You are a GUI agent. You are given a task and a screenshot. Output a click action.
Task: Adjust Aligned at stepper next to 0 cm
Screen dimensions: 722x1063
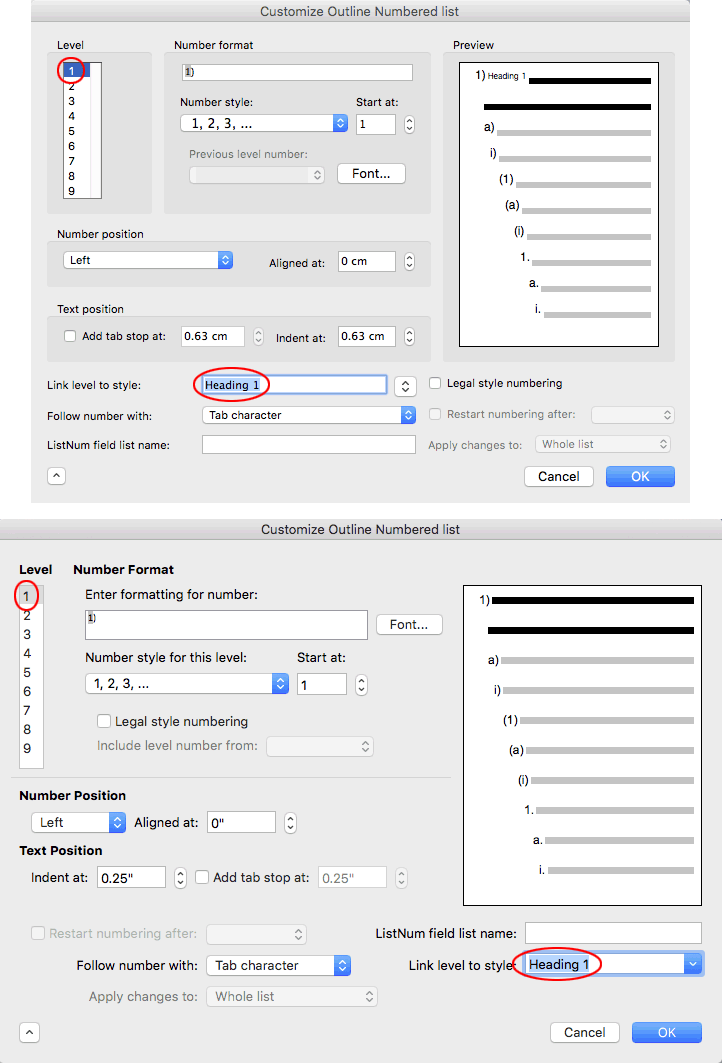[x=409, y=261]
